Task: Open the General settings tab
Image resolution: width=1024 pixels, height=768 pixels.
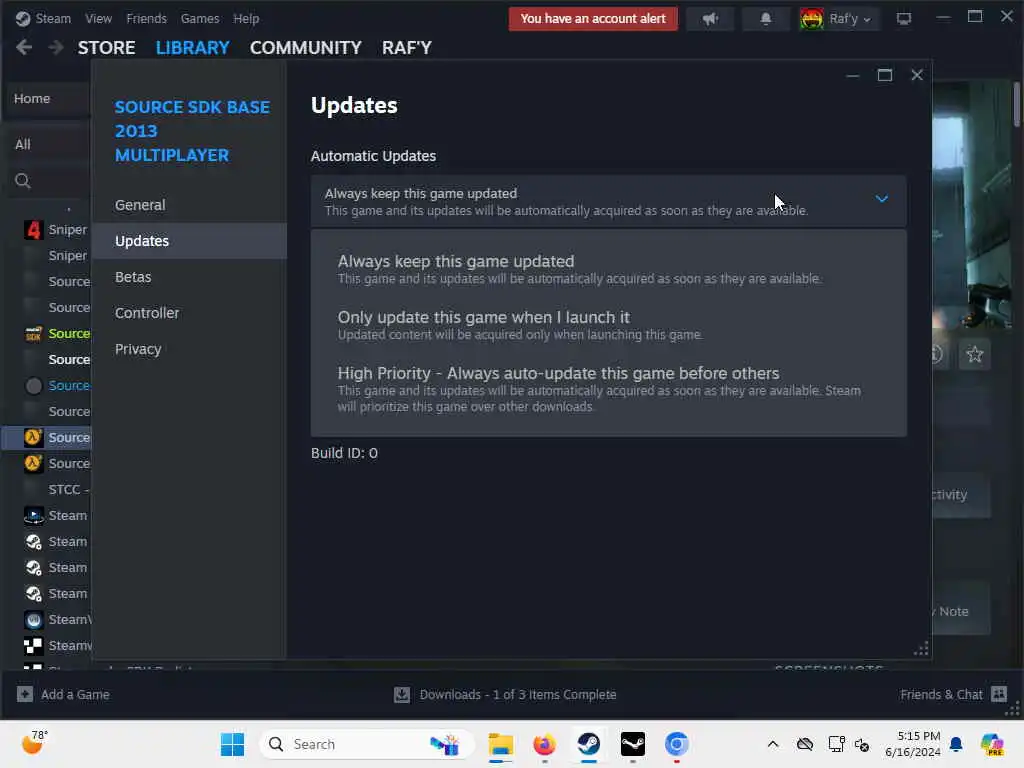Action: tap(189, 205)
